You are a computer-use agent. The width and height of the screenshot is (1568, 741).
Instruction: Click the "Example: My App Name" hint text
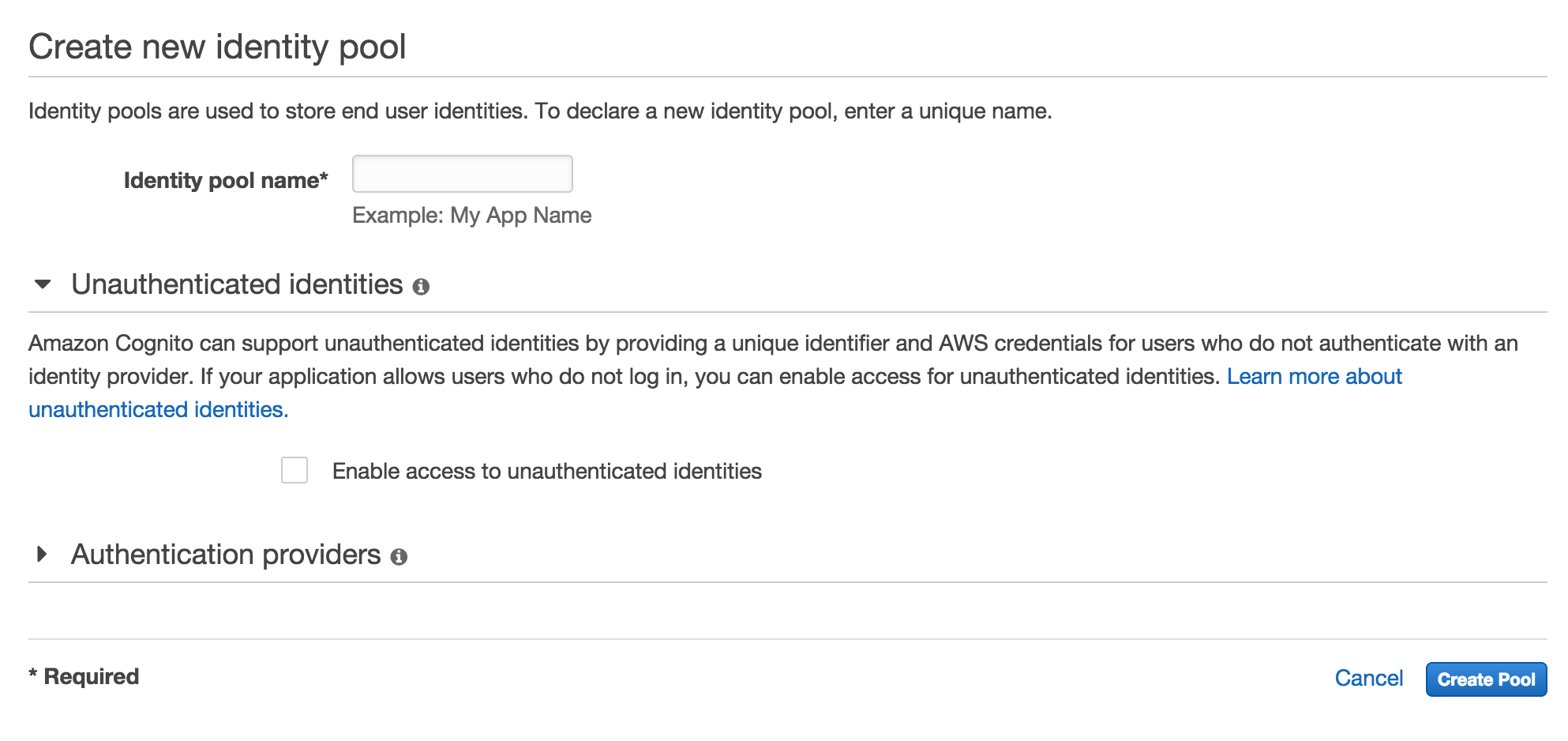[471, 216]
